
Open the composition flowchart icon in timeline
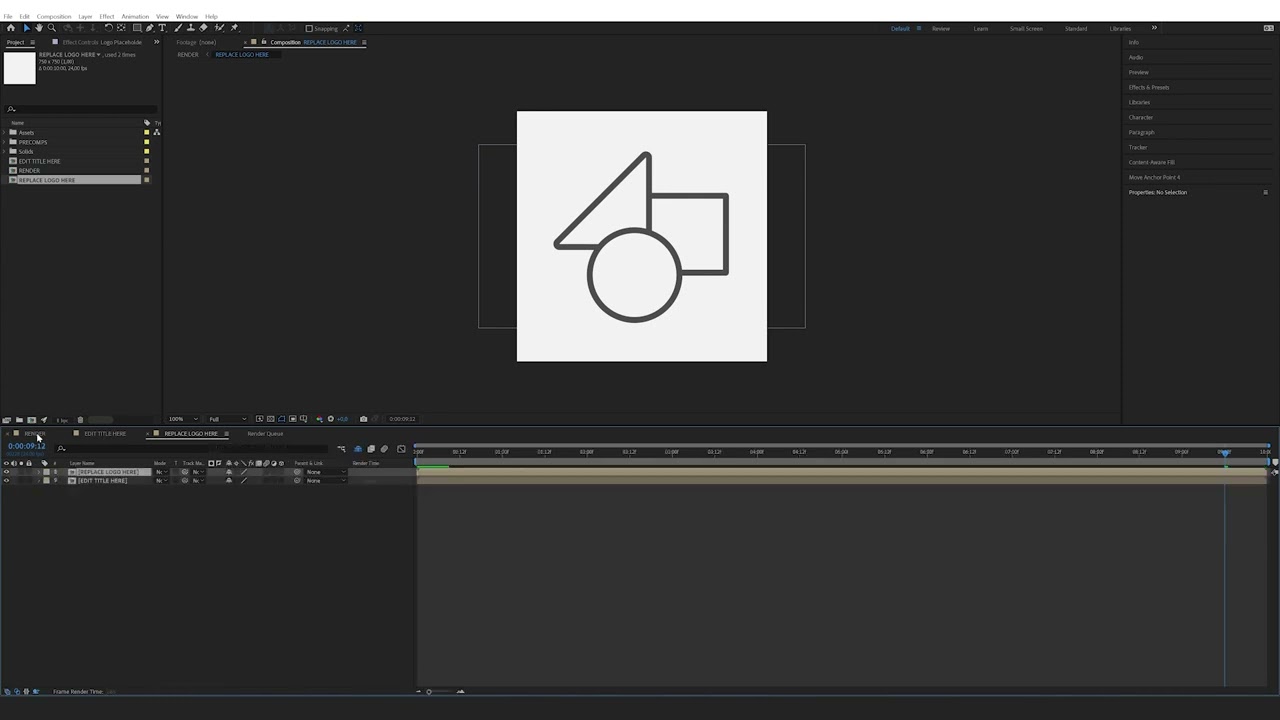pos(341,449)
